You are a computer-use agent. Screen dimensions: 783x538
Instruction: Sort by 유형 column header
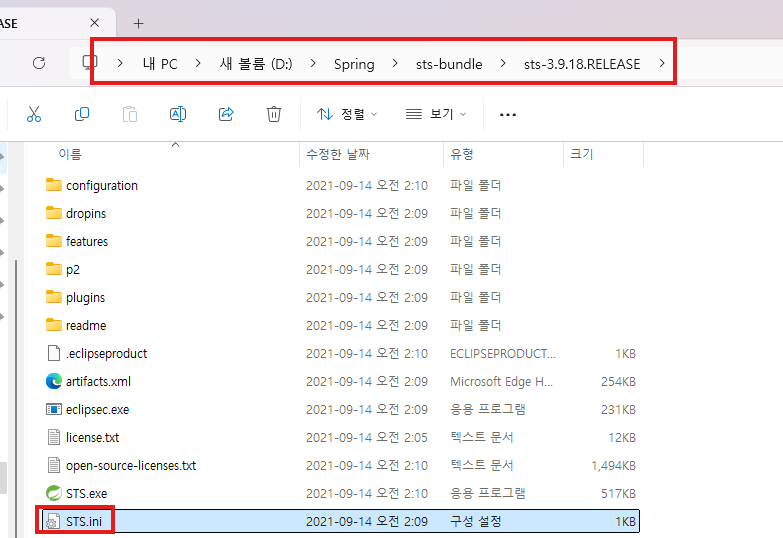pyautogui.click(x=461, y=154)
